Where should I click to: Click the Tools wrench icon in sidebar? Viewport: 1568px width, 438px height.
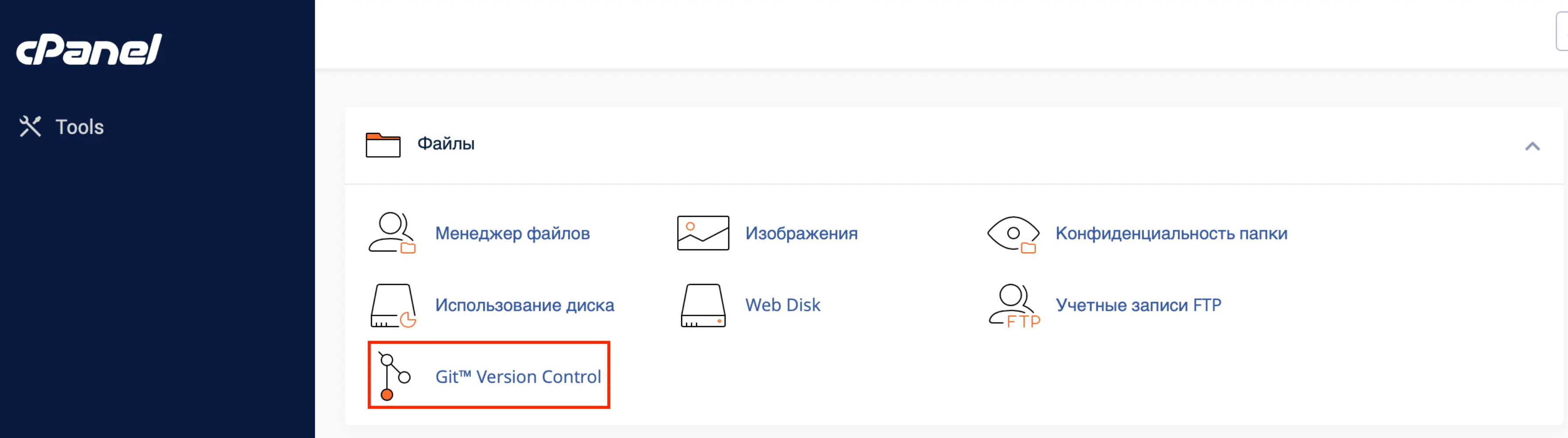point(30,126)
